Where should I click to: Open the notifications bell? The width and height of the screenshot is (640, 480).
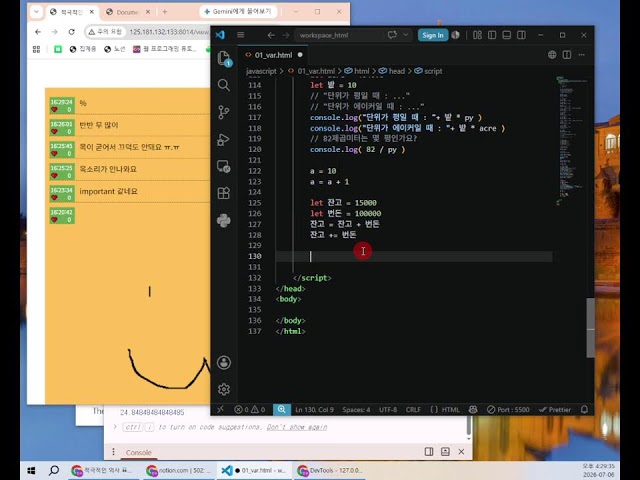point(584,409)
